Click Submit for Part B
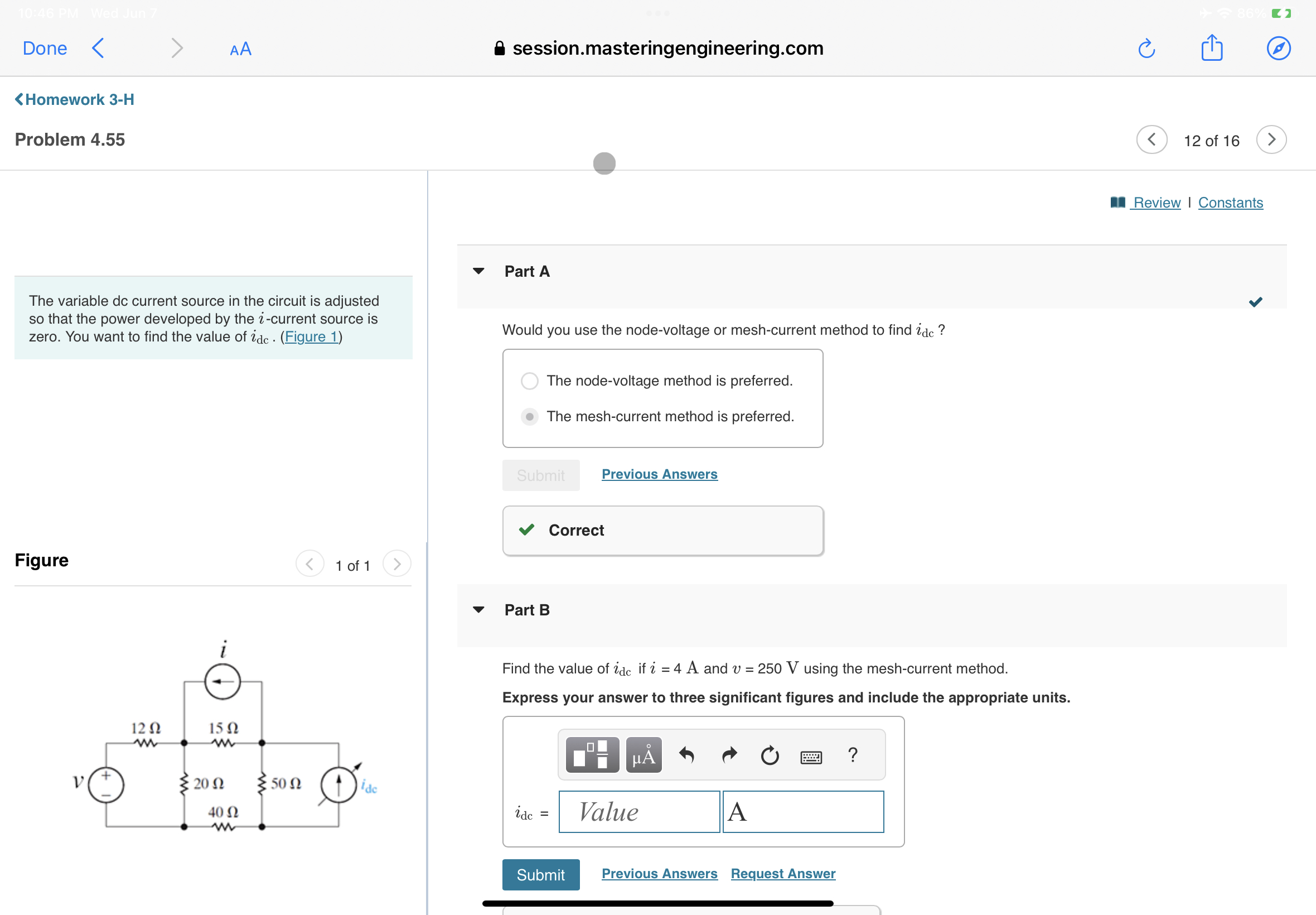 (540, 874)
